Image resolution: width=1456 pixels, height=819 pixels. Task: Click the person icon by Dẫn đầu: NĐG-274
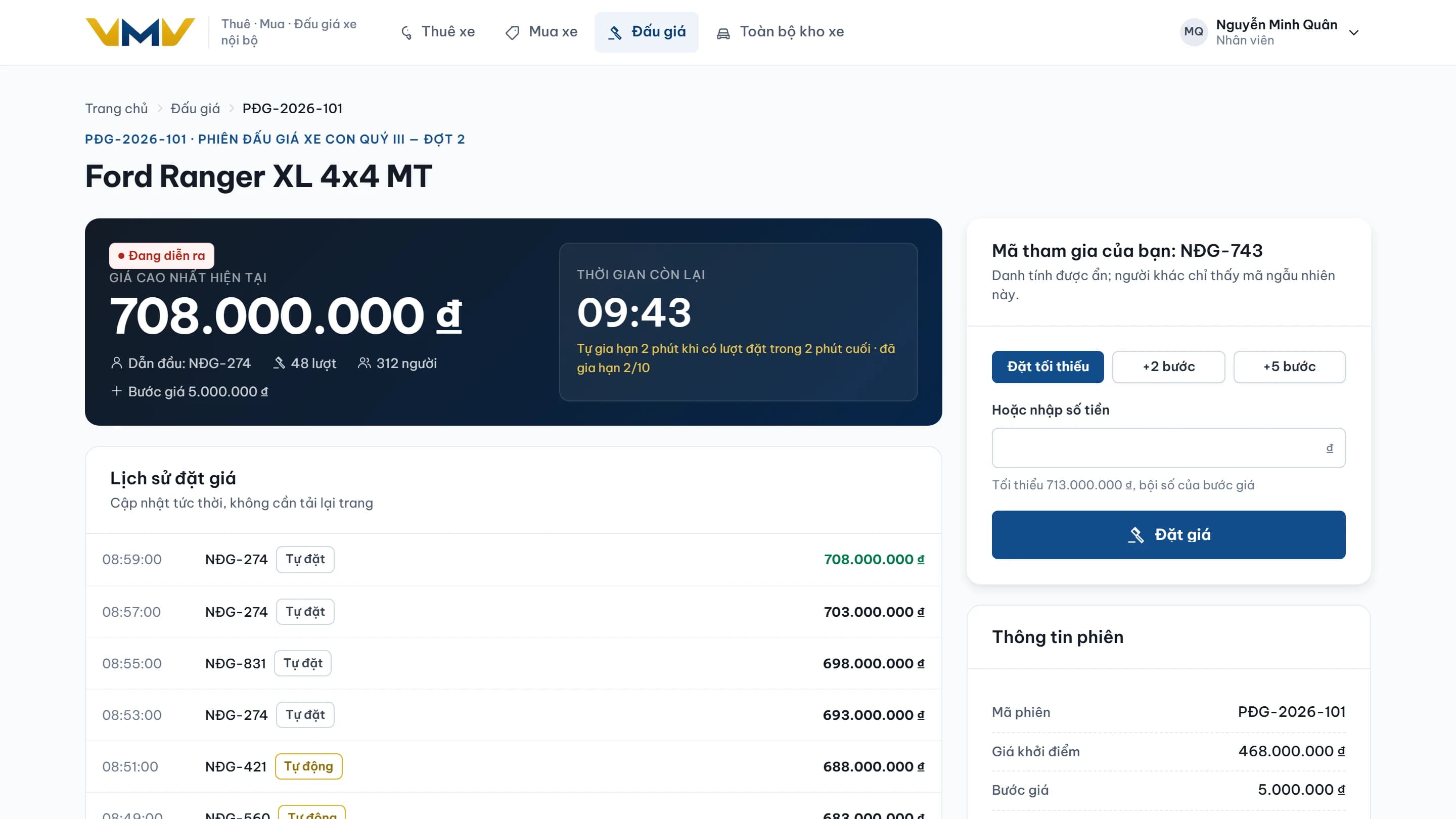coord(116,363)
